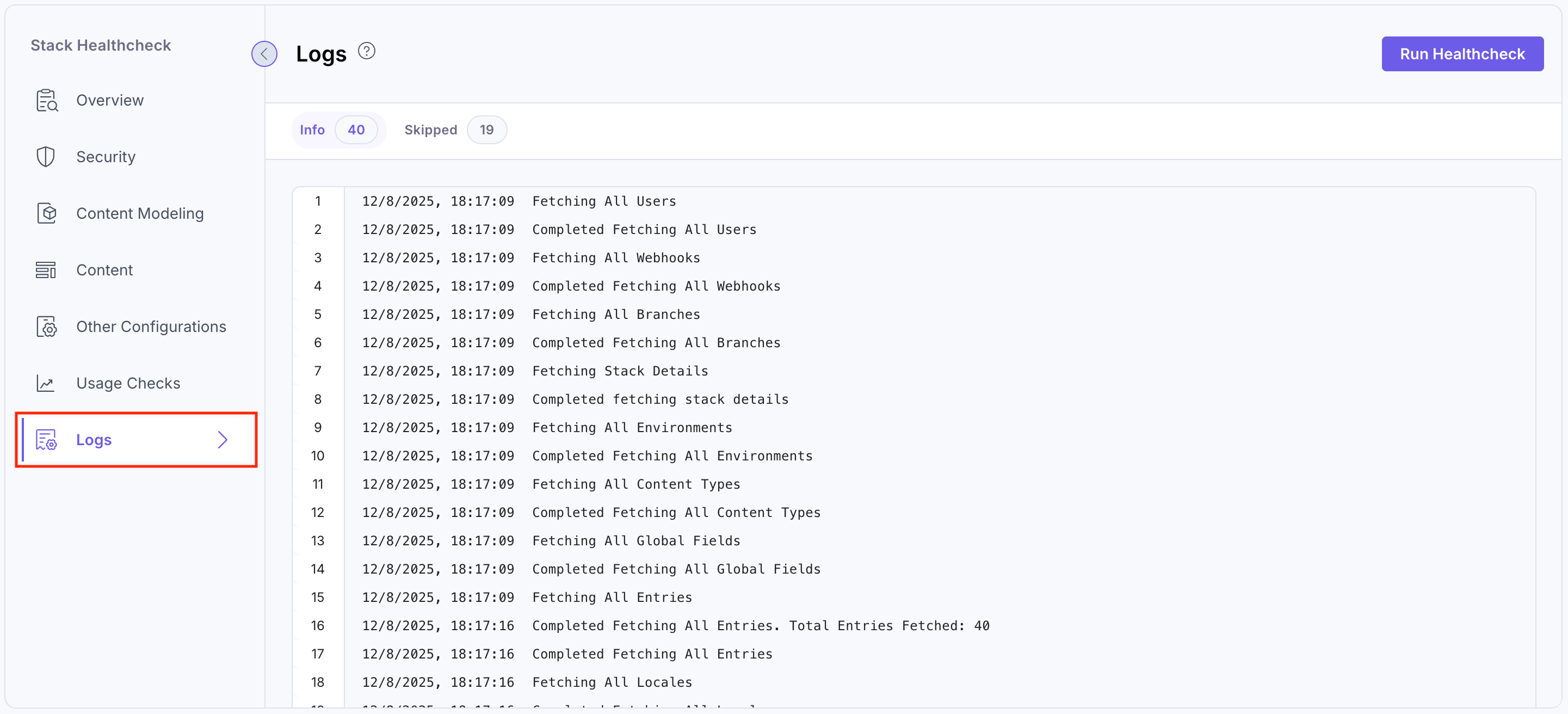Expand the Logs sidebar chevron

point(222,440)
